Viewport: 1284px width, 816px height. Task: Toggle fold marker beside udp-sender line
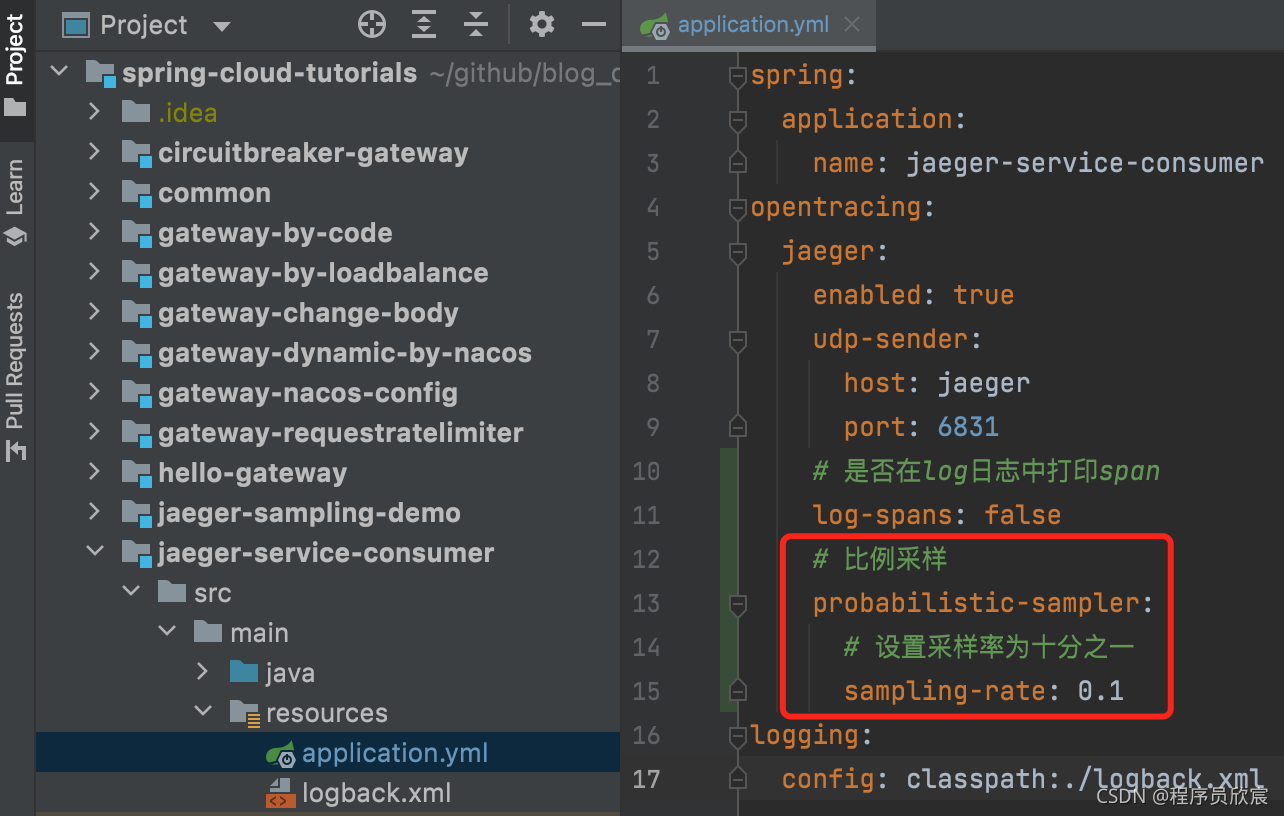738,340
